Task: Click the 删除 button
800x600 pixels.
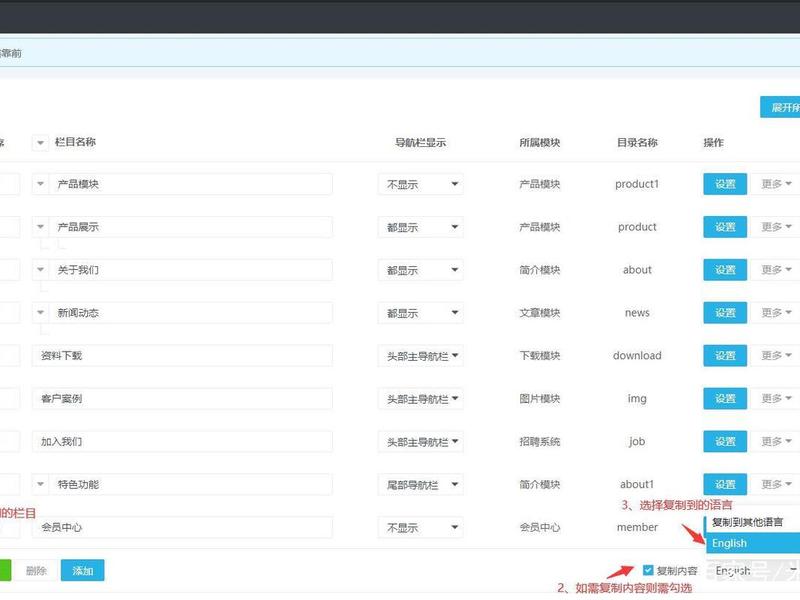Action: (36, 570)
